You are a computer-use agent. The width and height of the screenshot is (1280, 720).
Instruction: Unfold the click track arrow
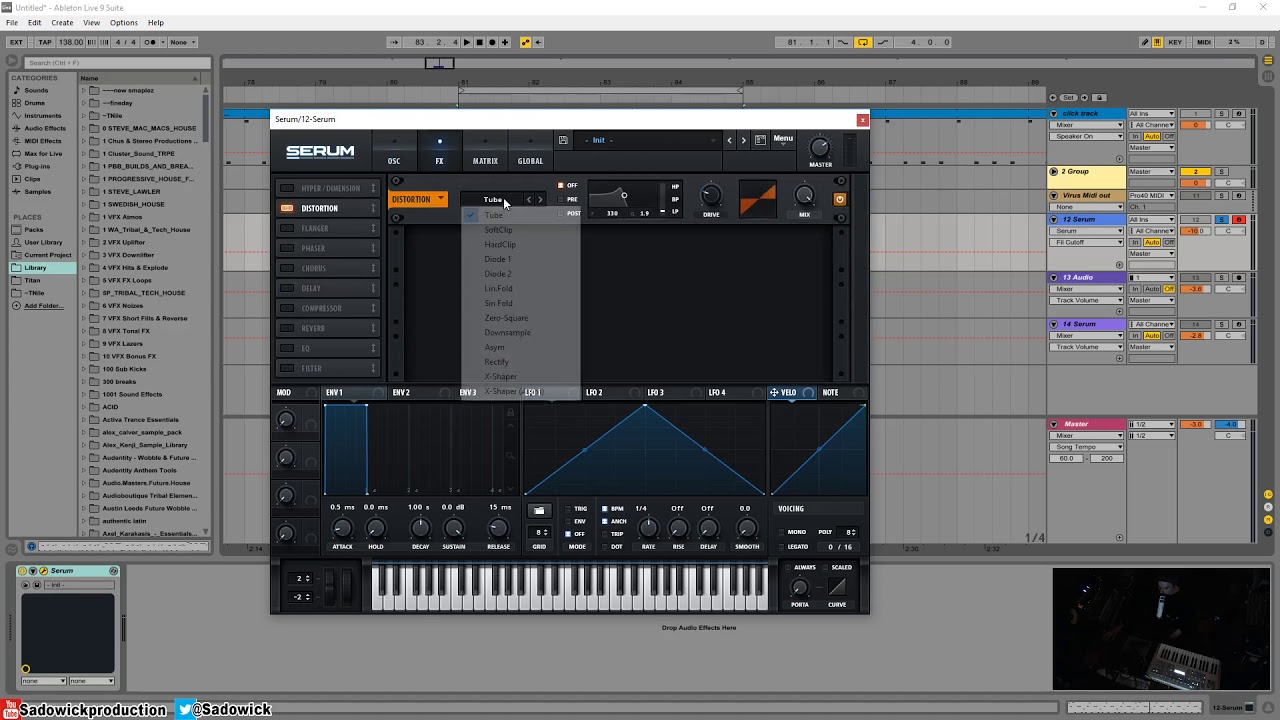click(x=1054, y=114)
